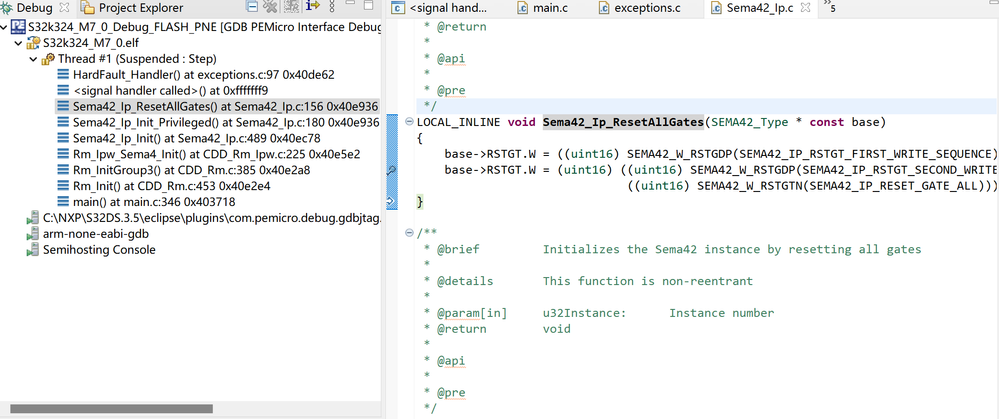This screenshot has height=419, width=999.
Task: Select arm-none-eabi-gdb process entry
Action: pos(96,234)
